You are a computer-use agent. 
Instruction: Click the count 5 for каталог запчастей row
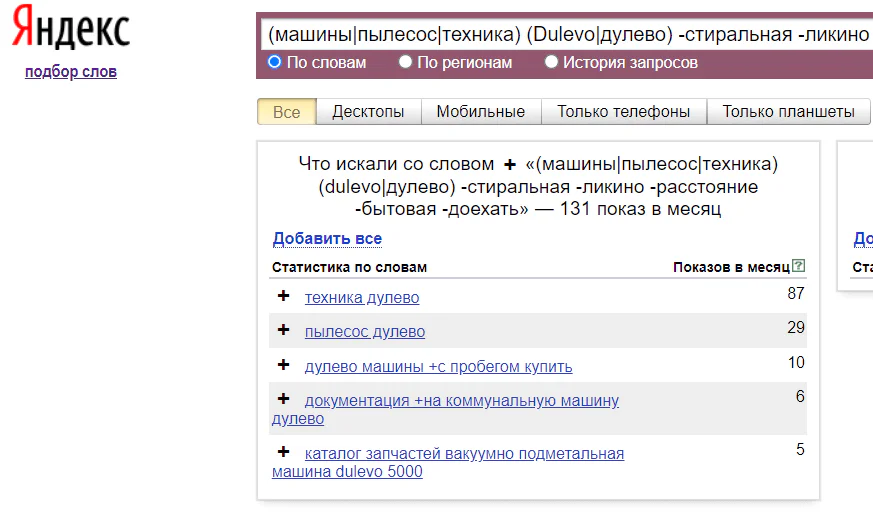tap(800, 449)
